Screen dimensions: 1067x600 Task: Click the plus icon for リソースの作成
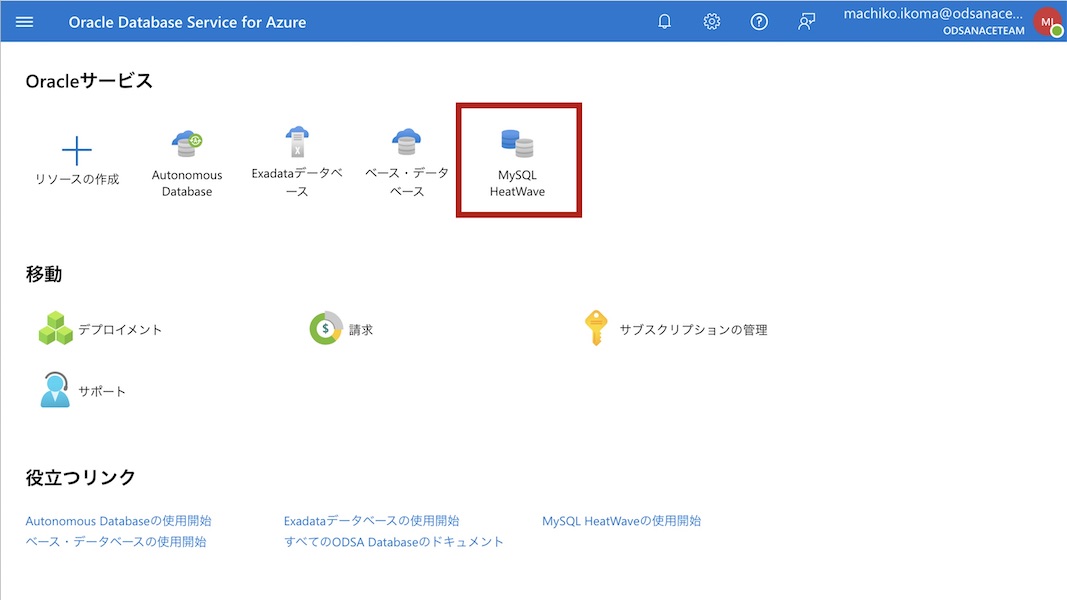click(77, 151)
